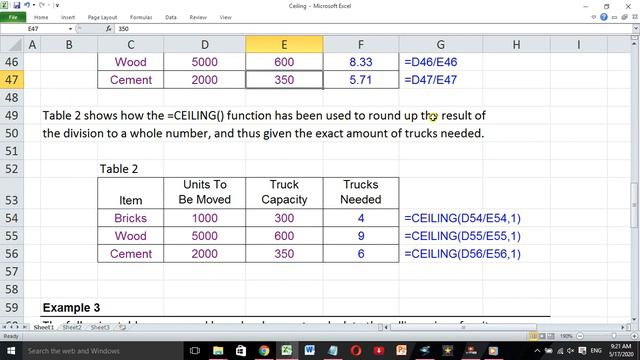Select cell with =CEILING(D55/E55,1)
The width and height of the screenshot is (640, 360).
point(462,236)
